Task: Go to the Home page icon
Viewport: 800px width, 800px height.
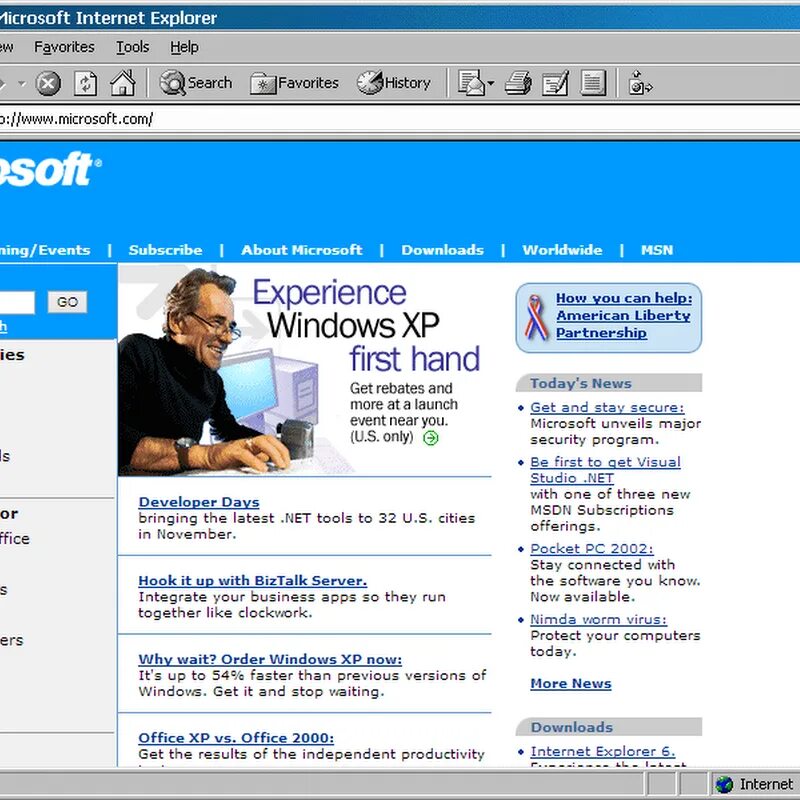Action: click(123, 83)
